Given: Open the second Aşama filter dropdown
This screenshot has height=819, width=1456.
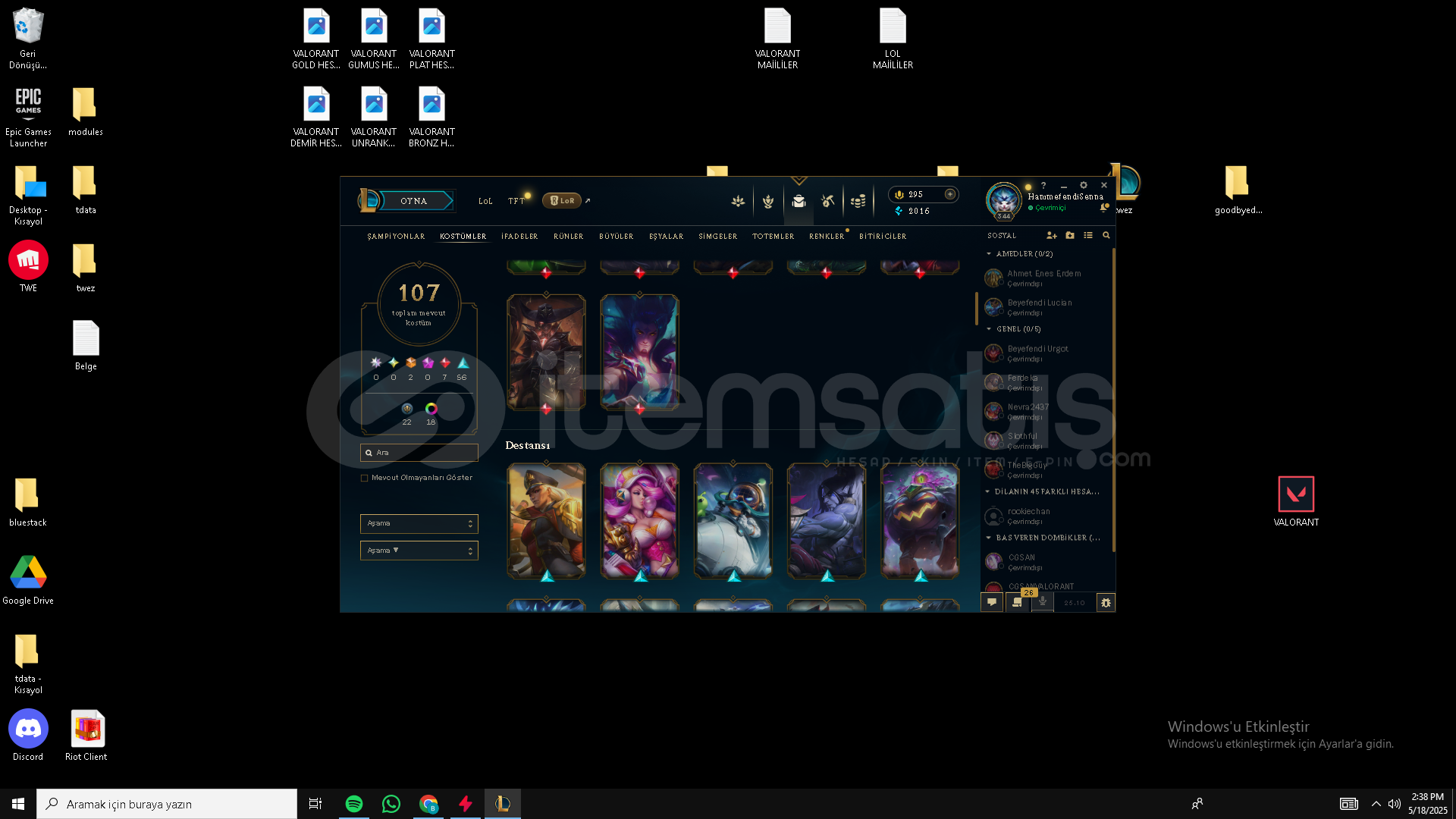Looking at the screenshot, I should [x=419, y=551].
